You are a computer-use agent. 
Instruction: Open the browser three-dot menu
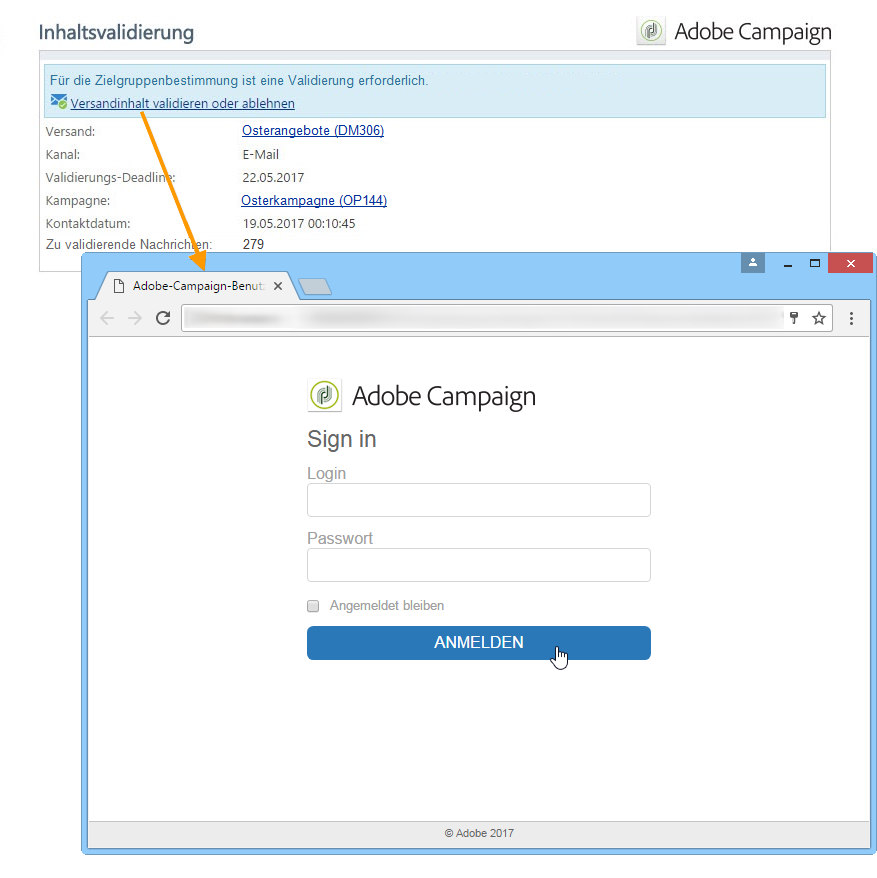point(851,319)
